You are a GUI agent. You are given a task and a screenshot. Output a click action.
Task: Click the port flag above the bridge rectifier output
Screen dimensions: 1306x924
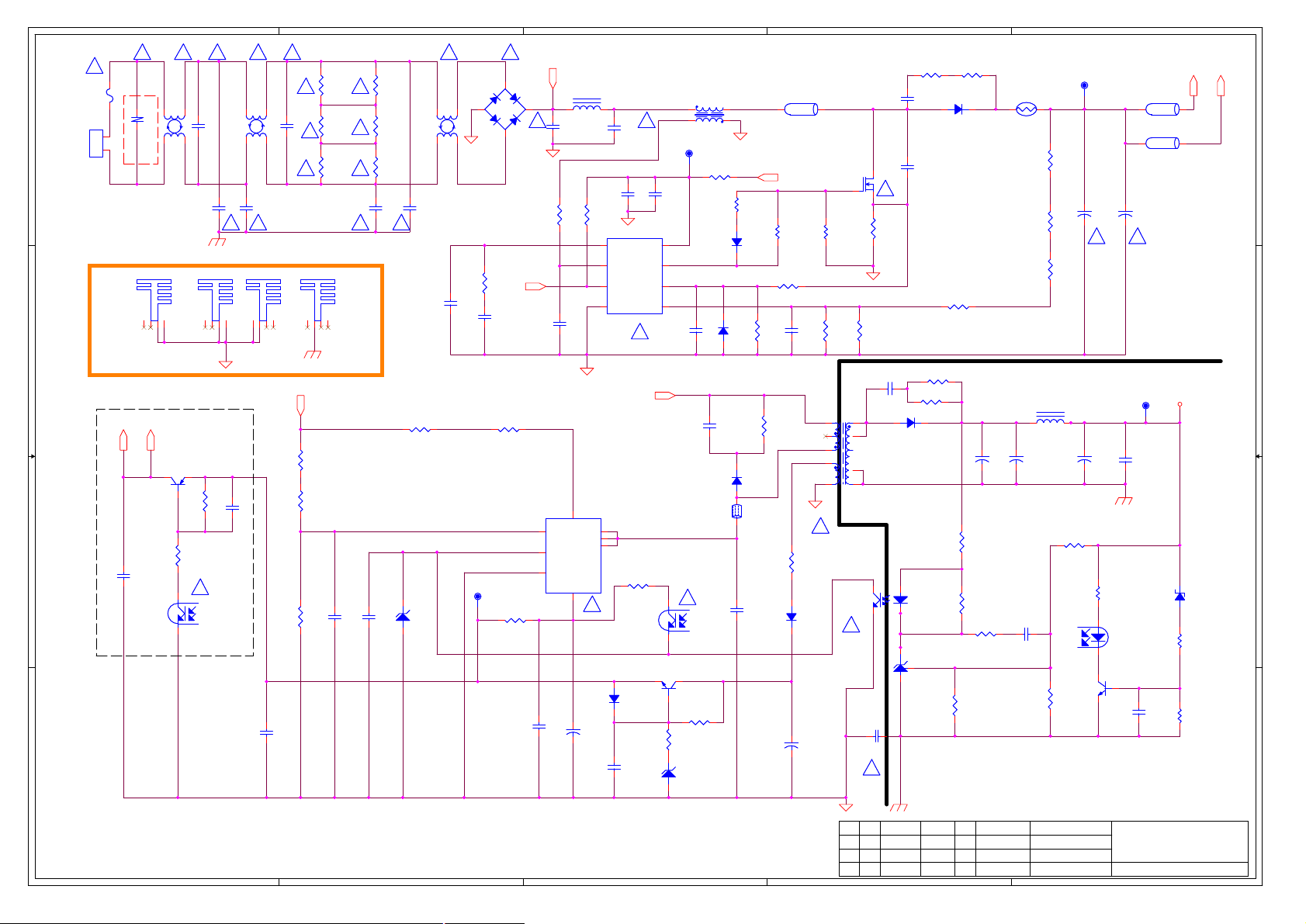[x=553, y=78]
